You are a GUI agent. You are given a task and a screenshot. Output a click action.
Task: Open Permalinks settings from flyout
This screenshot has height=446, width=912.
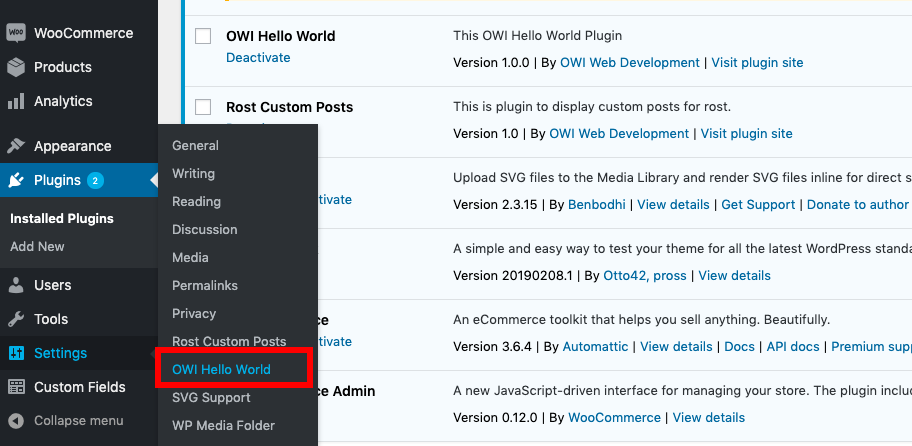(x=205, y=286)
